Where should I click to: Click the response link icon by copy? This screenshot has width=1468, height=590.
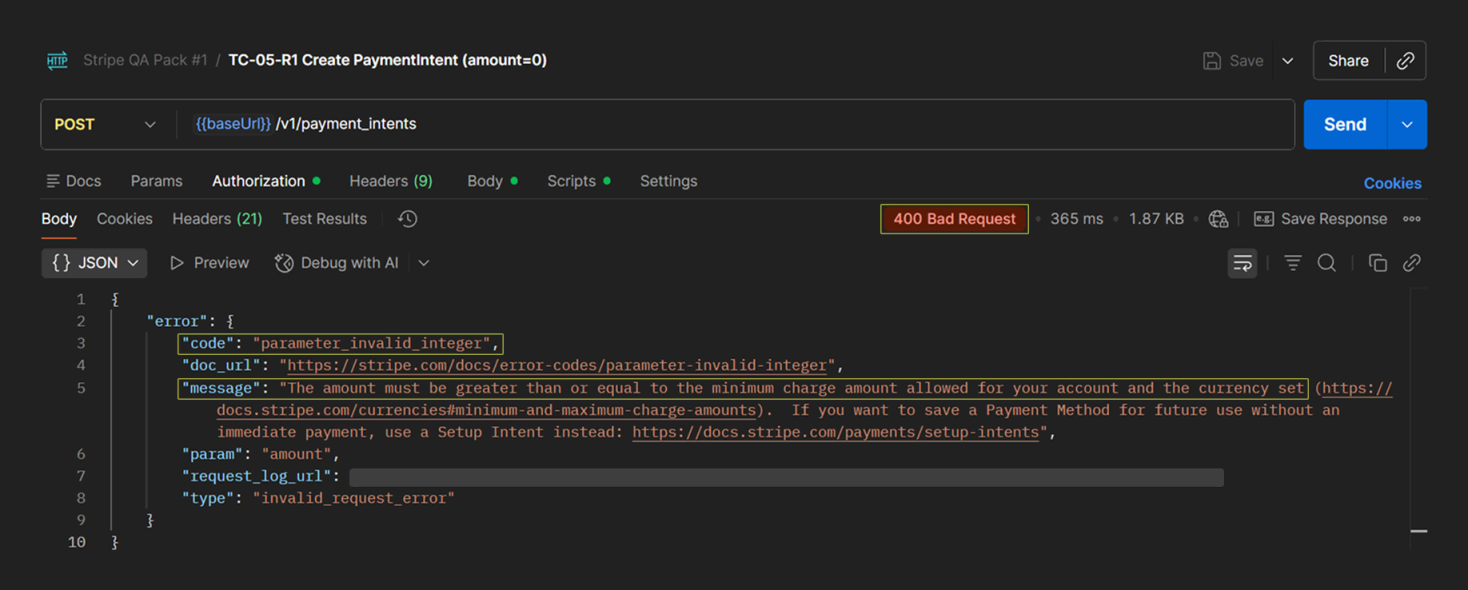[1412, 263]
